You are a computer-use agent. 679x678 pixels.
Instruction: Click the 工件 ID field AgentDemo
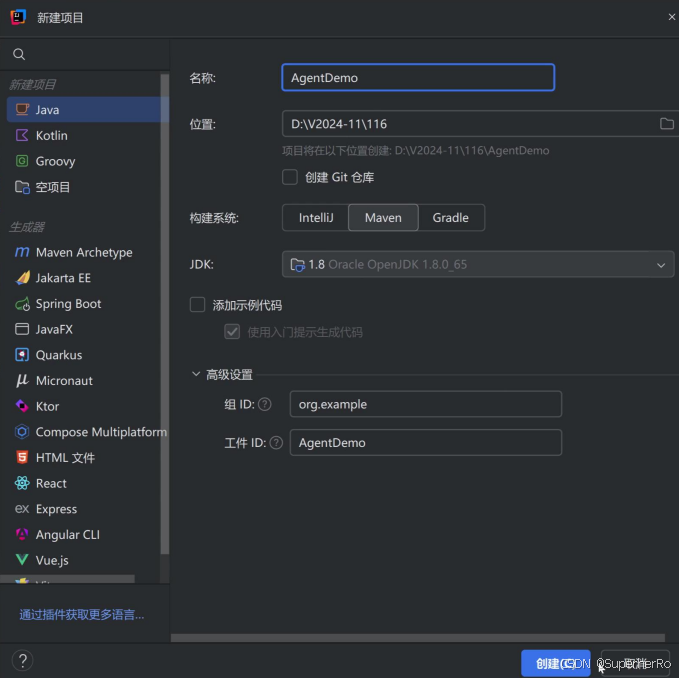coord(426,442)
